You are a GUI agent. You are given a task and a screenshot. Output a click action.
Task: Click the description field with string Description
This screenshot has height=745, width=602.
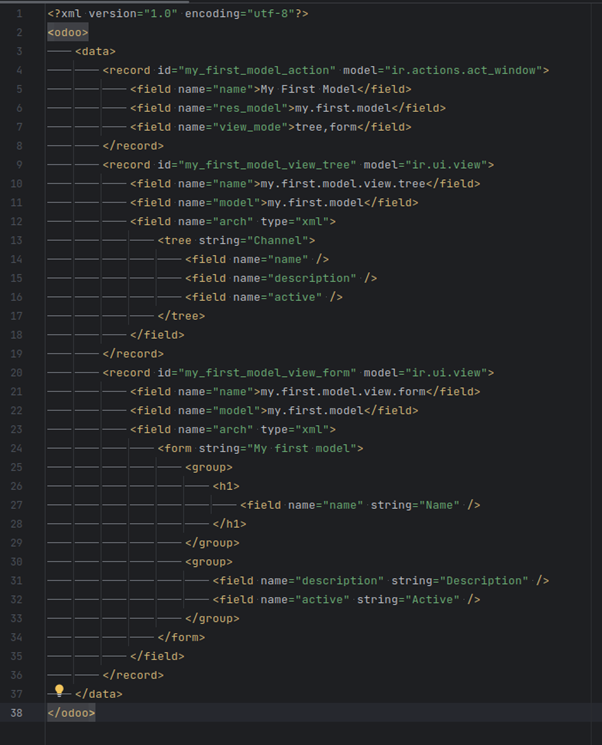(381, 581)
